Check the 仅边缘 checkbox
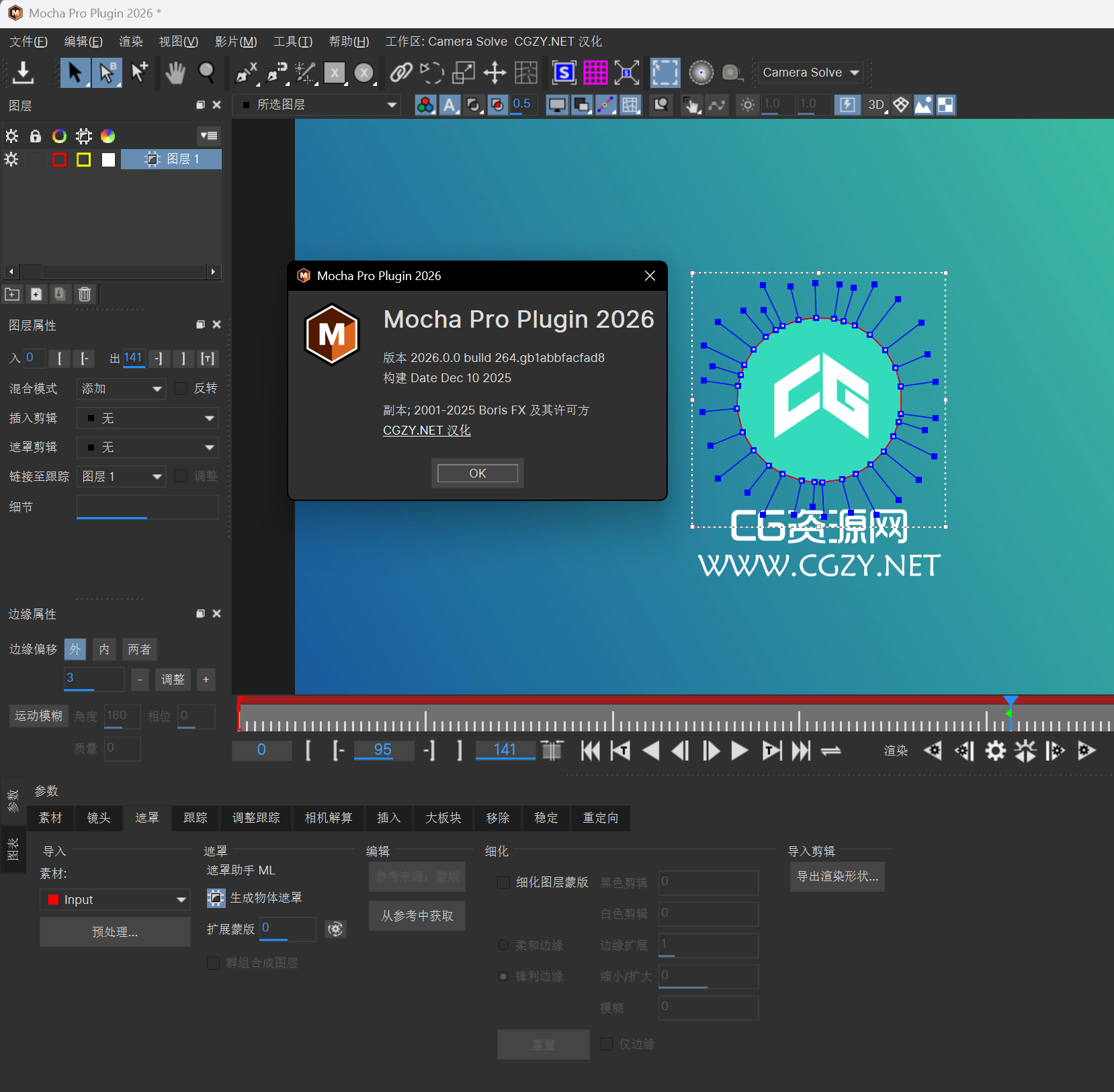 click(607, 1044)
